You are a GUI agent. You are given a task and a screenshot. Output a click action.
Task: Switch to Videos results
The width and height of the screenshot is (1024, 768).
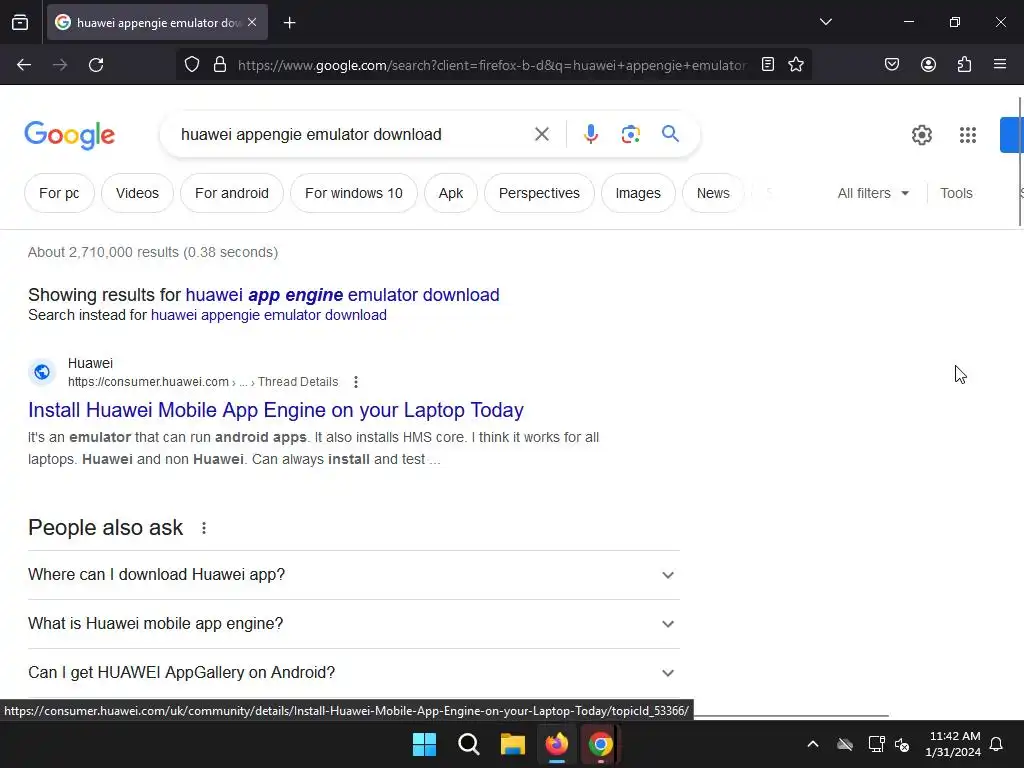(x=137, y=193)
